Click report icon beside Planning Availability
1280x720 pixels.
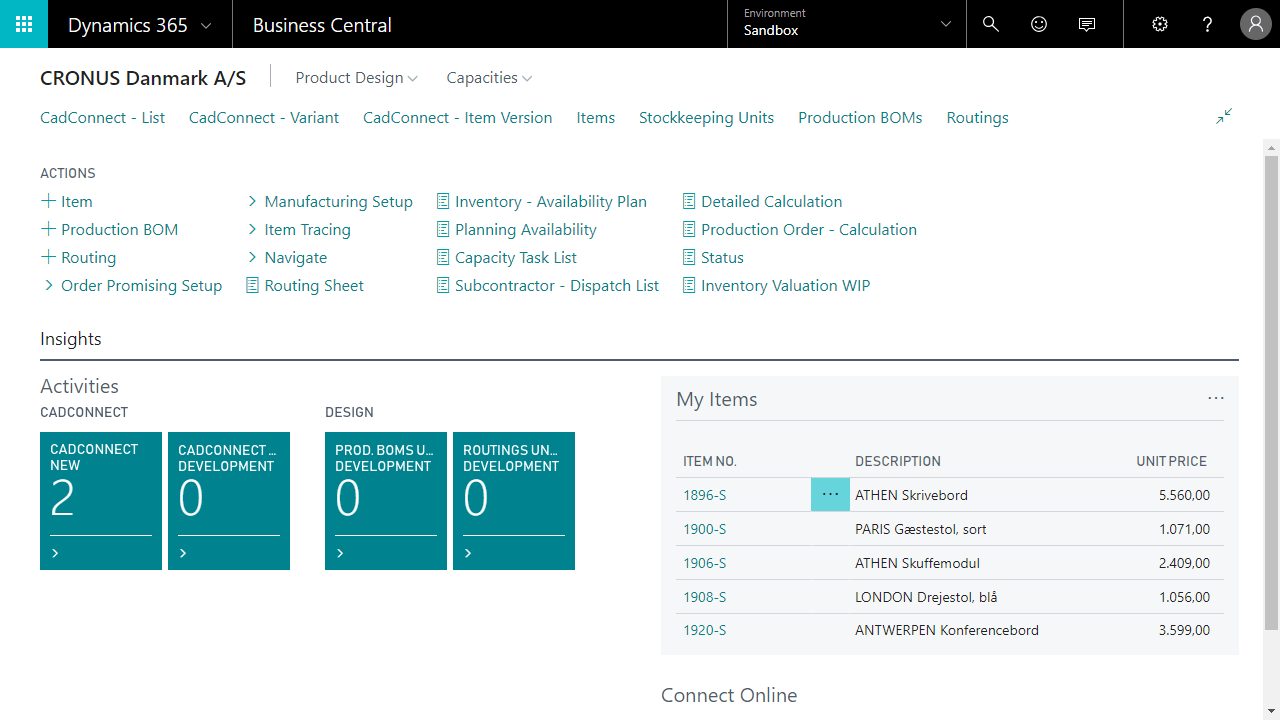443,229
